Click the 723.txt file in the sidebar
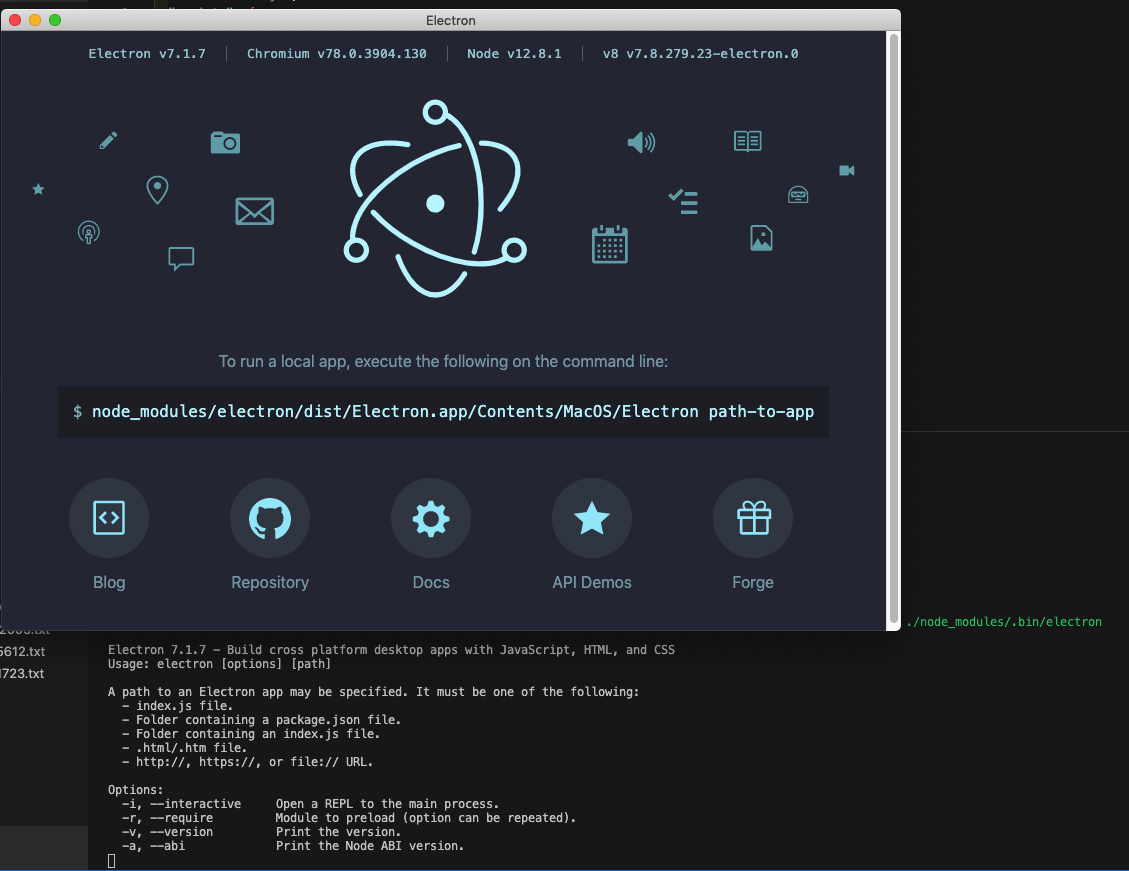The width and height of the screenshot is (1129, 871). (22, 674)
